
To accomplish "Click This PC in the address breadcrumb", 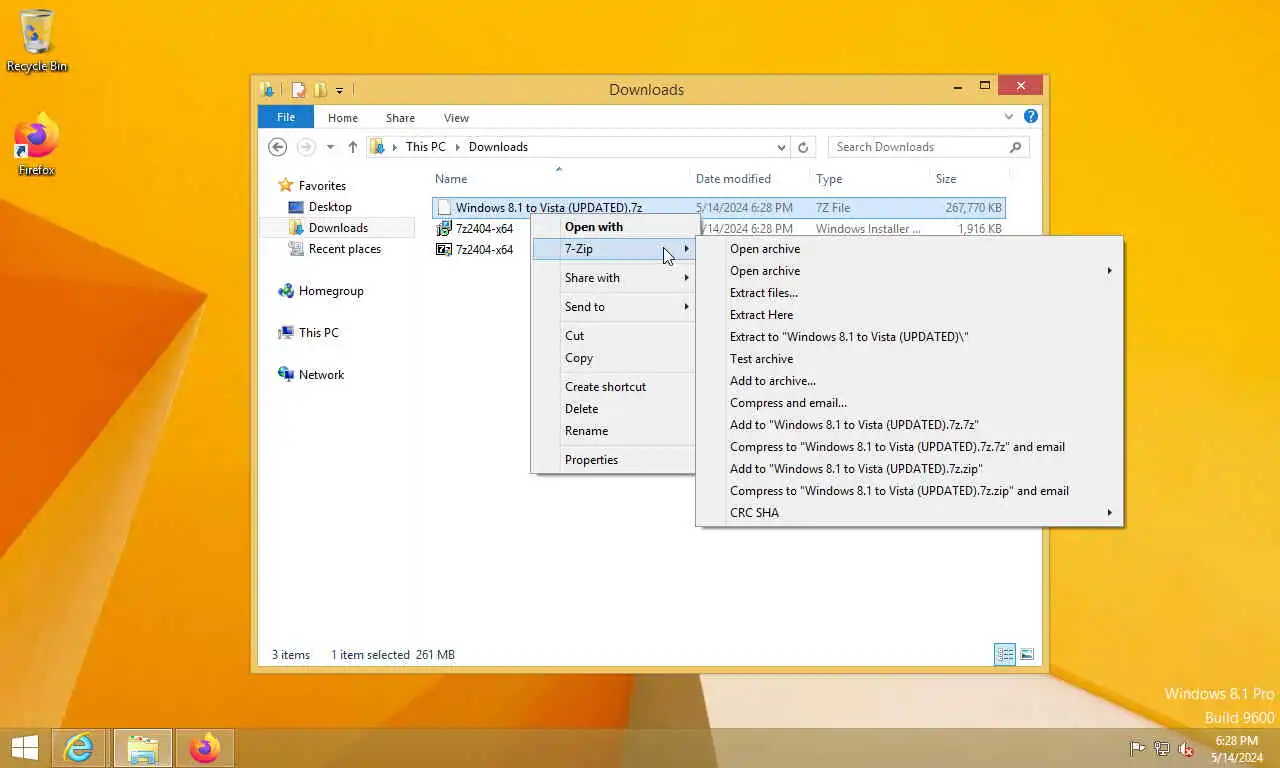I will point(426,147).
